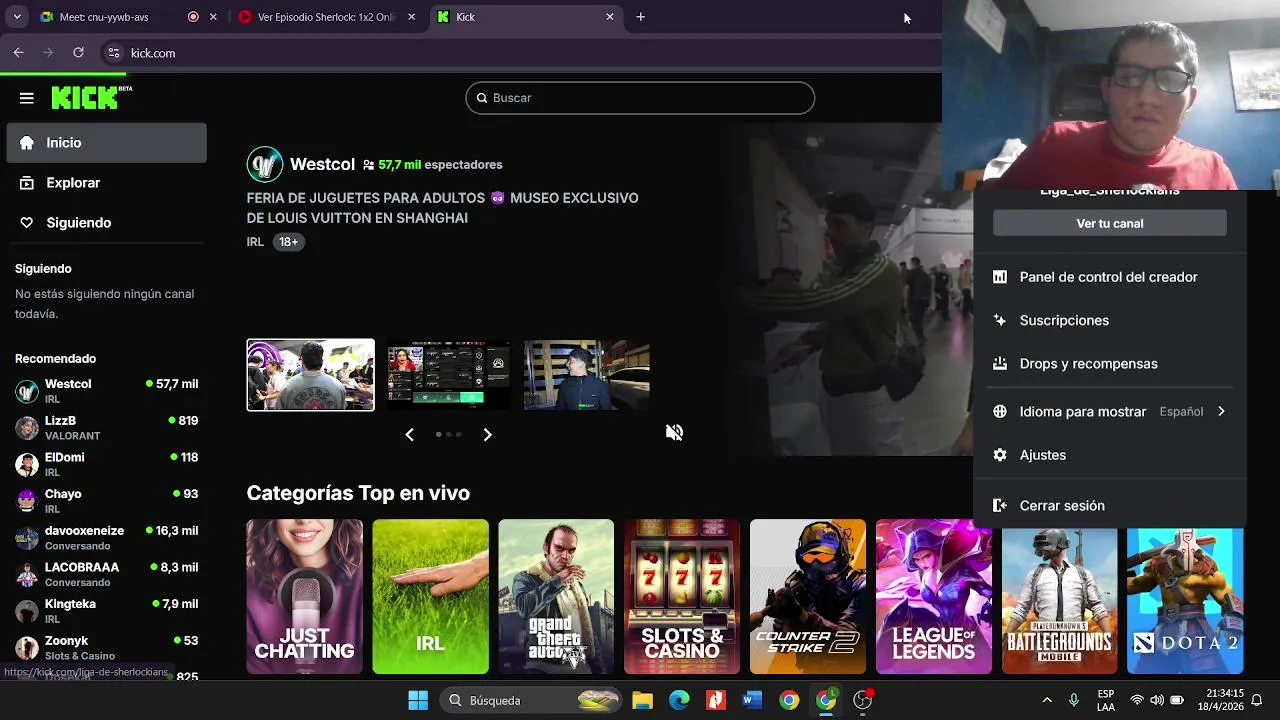Open the hamburger sidebar menu

[x=27, y=98]
